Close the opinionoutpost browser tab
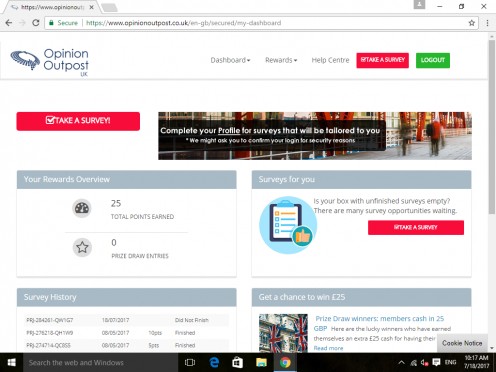 (x=91, y=7)
